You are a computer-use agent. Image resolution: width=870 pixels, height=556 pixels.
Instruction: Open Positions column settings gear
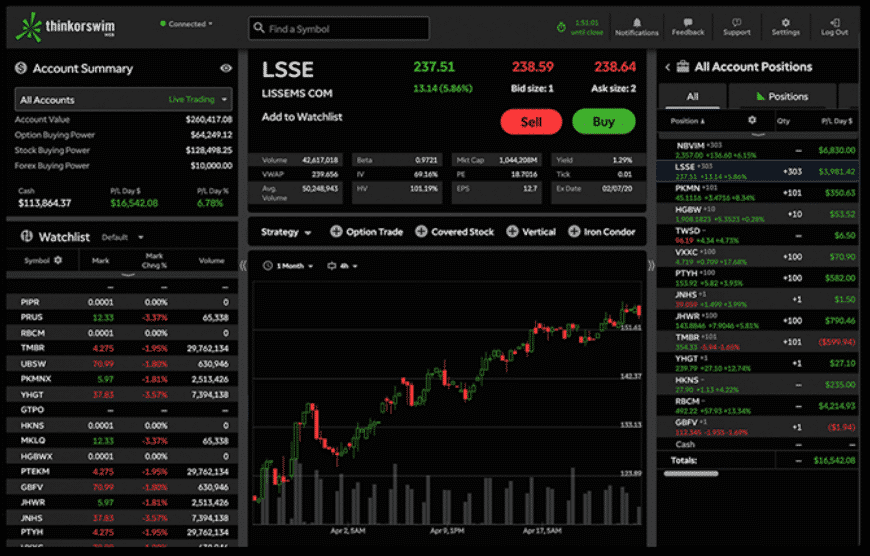tap(752, 120)
